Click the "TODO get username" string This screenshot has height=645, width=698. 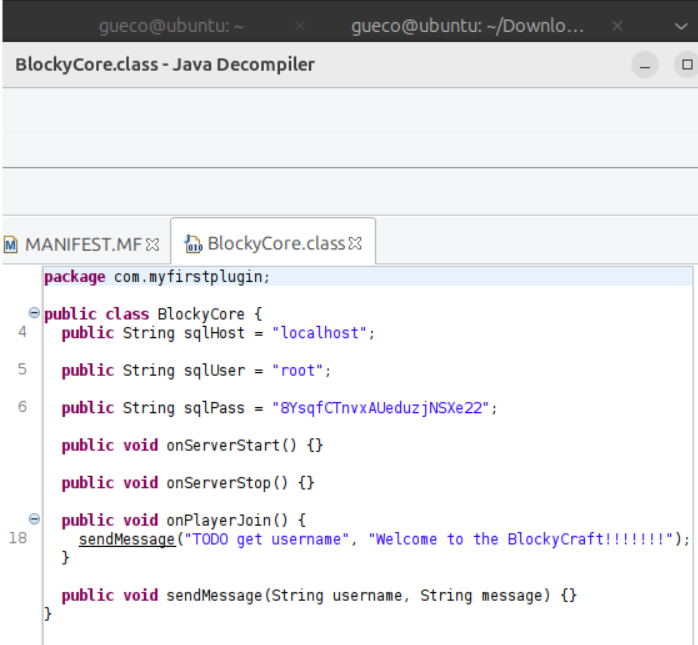pyautogui.click(x=267, y=539)
